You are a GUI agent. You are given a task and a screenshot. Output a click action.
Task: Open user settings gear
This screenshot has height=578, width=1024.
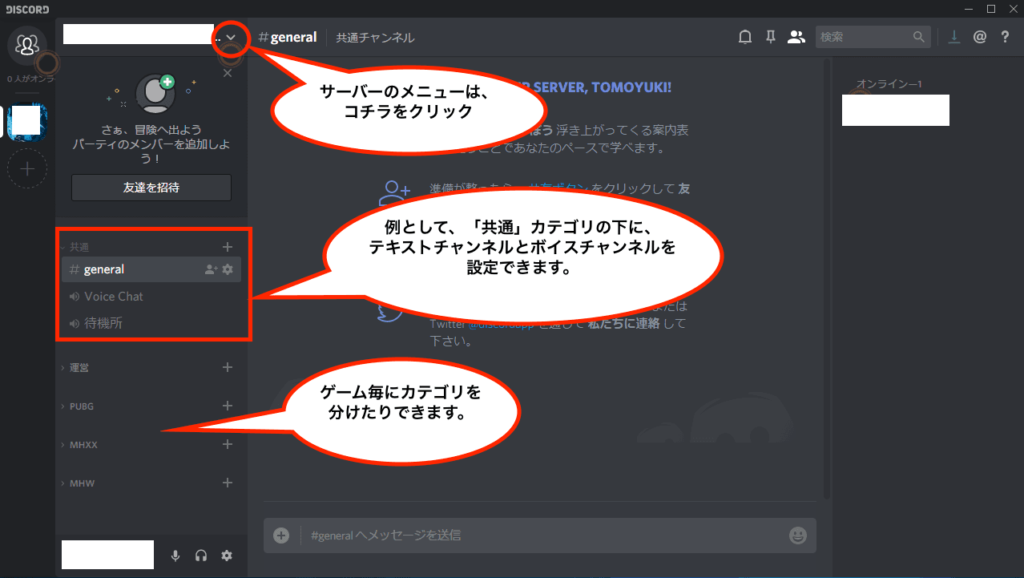tap(227, 556)
